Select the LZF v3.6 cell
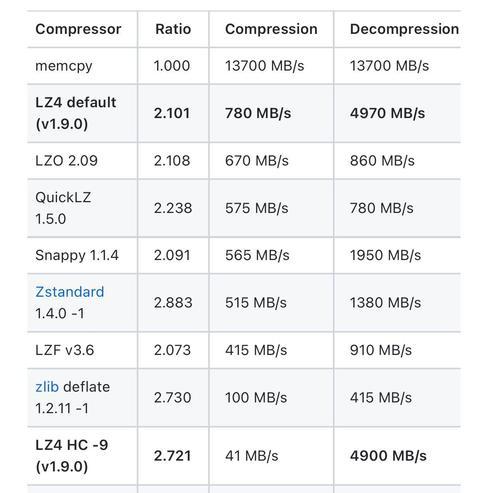Image resolution: width=500 pixels, height=493 pixels. coord(82,350)
